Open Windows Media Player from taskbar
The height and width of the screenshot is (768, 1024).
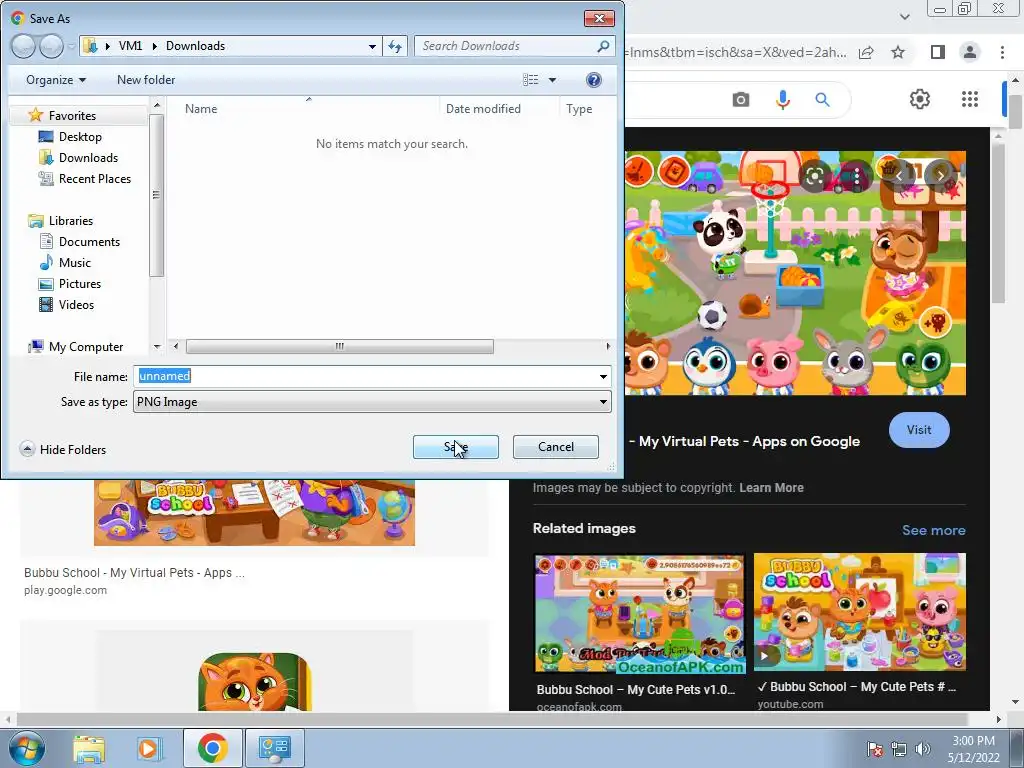pyautogui.click(x=149, y=748)
